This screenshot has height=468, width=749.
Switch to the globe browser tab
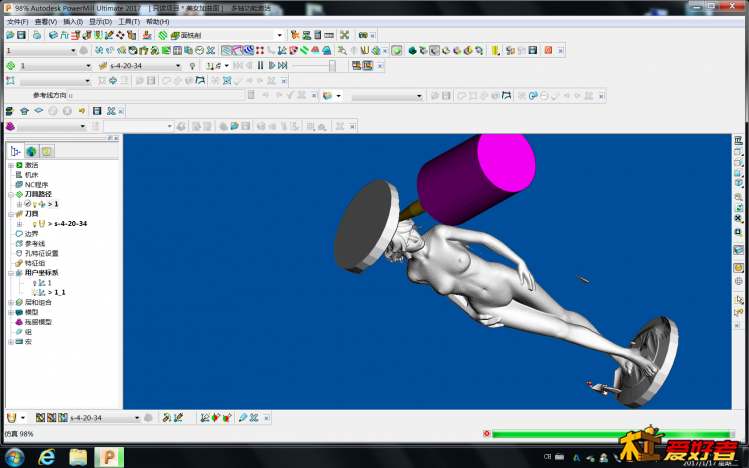(31, 151)
